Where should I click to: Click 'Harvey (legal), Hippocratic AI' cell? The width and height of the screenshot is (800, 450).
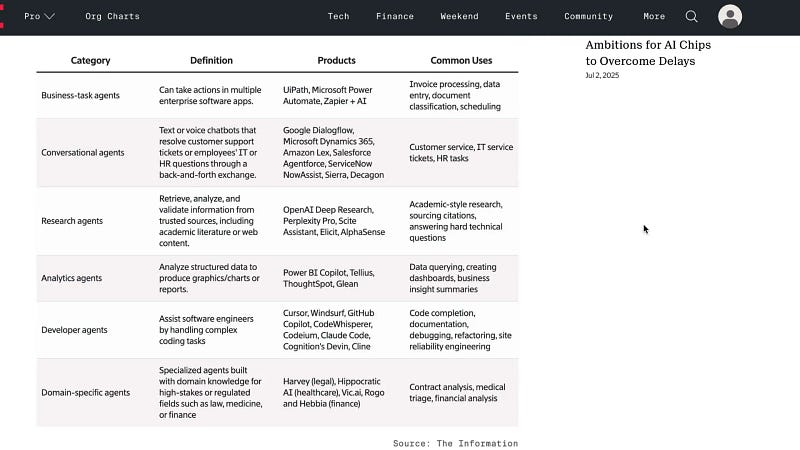[333, 392]
